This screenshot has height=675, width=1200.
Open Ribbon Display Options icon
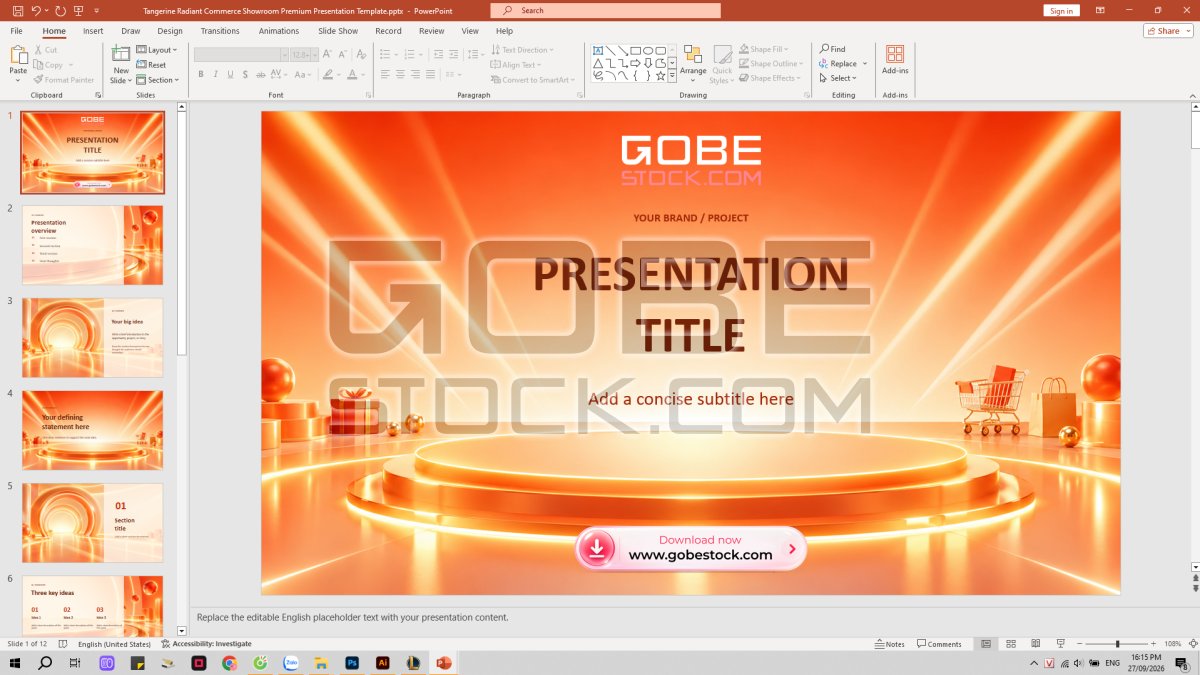pyautogui.click(x=1100, y=10)
